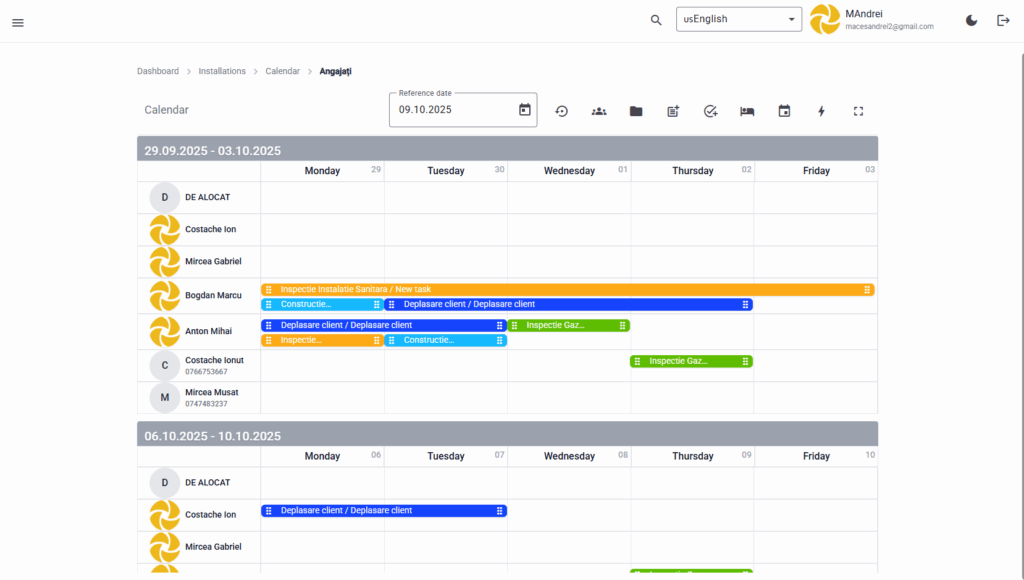This screenshot has height=580, width=1024.
Task: Open Installations breadcrumb link
Action: click(222, 71)
